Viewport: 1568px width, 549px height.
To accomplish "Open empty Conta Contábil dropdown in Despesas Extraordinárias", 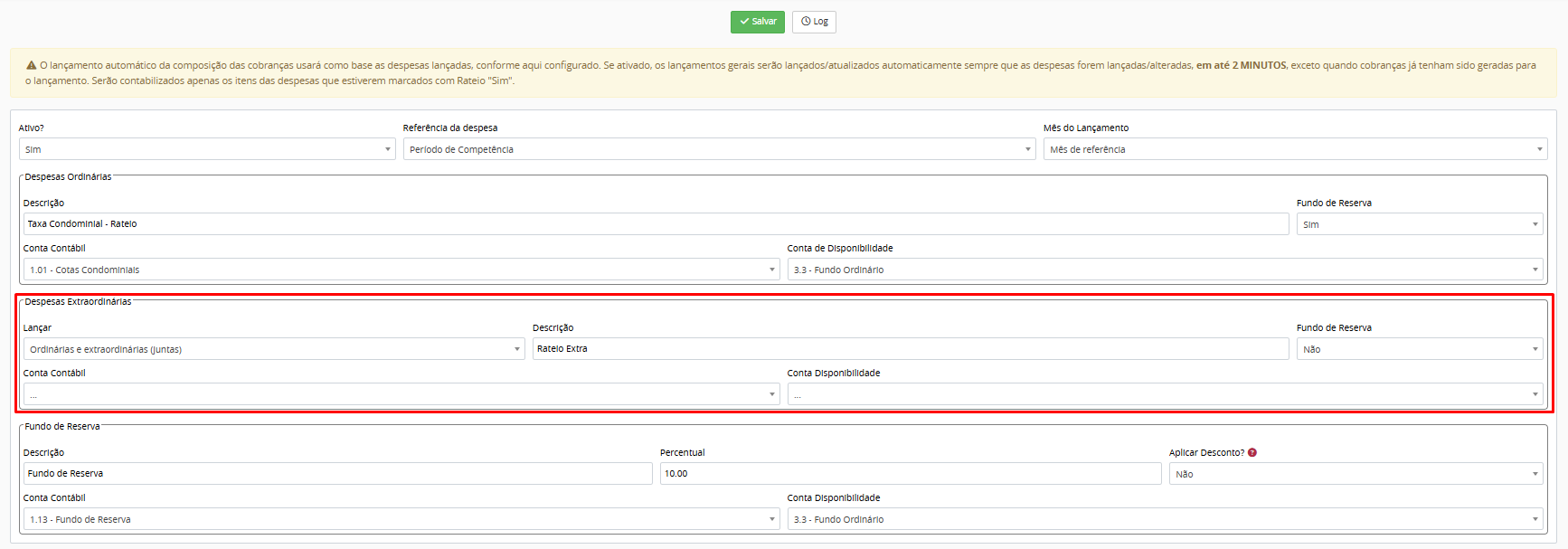I will (401, 394).
